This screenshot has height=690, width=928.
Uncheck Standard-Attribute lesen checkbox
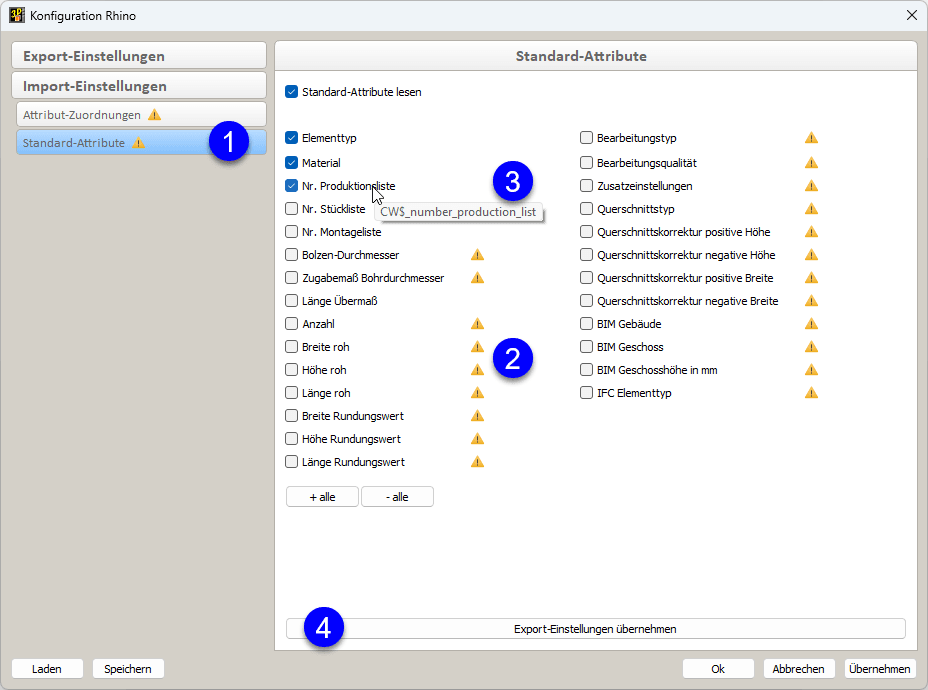pos(291,92)
